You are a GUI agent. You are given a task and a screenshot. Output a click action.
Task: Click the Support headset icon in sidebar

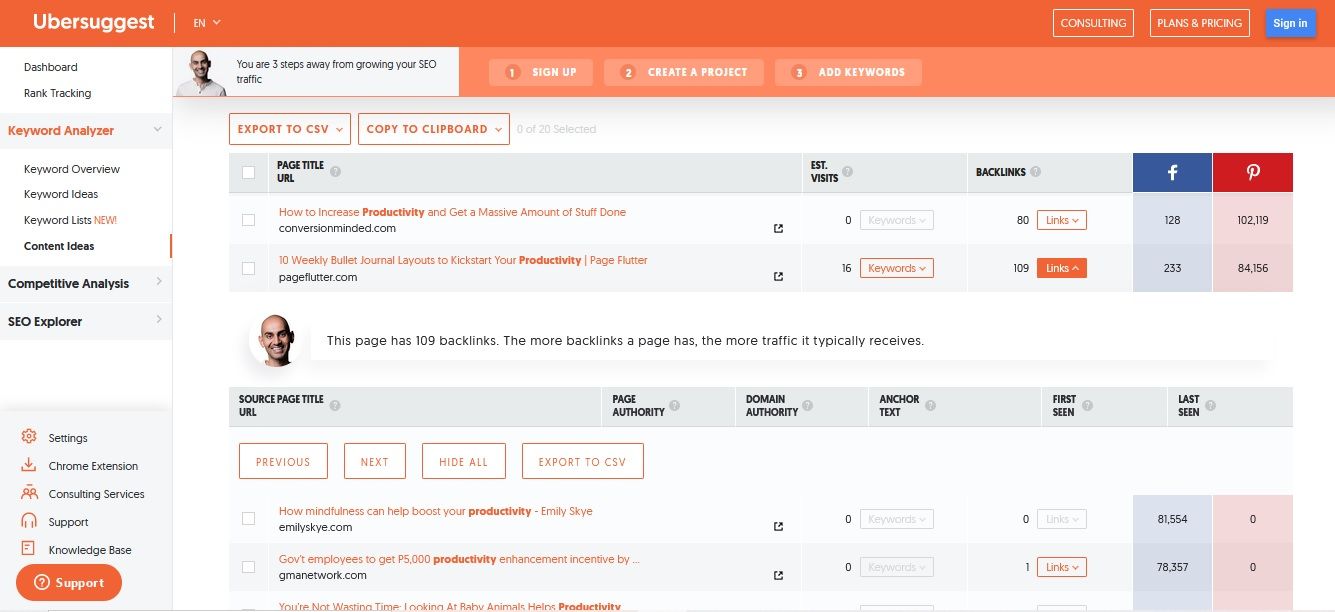click(29, 521)
